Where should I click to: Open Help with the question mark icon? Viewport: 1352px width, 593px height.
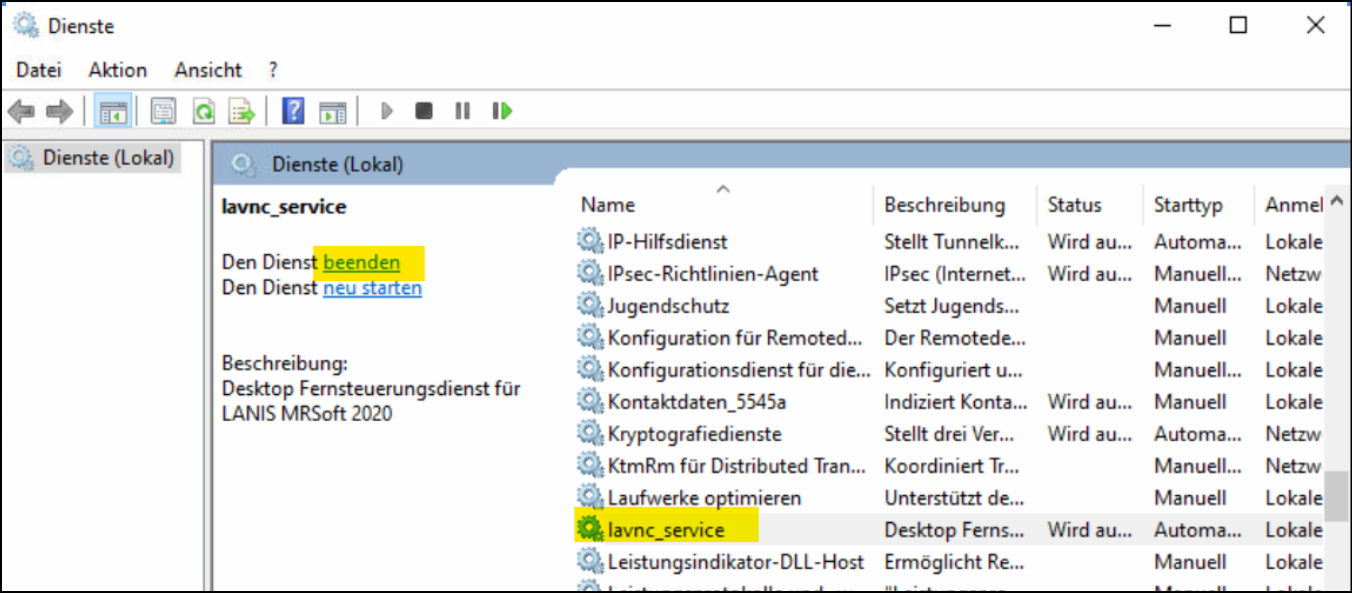pyautogui.click(x=293, y=111)
